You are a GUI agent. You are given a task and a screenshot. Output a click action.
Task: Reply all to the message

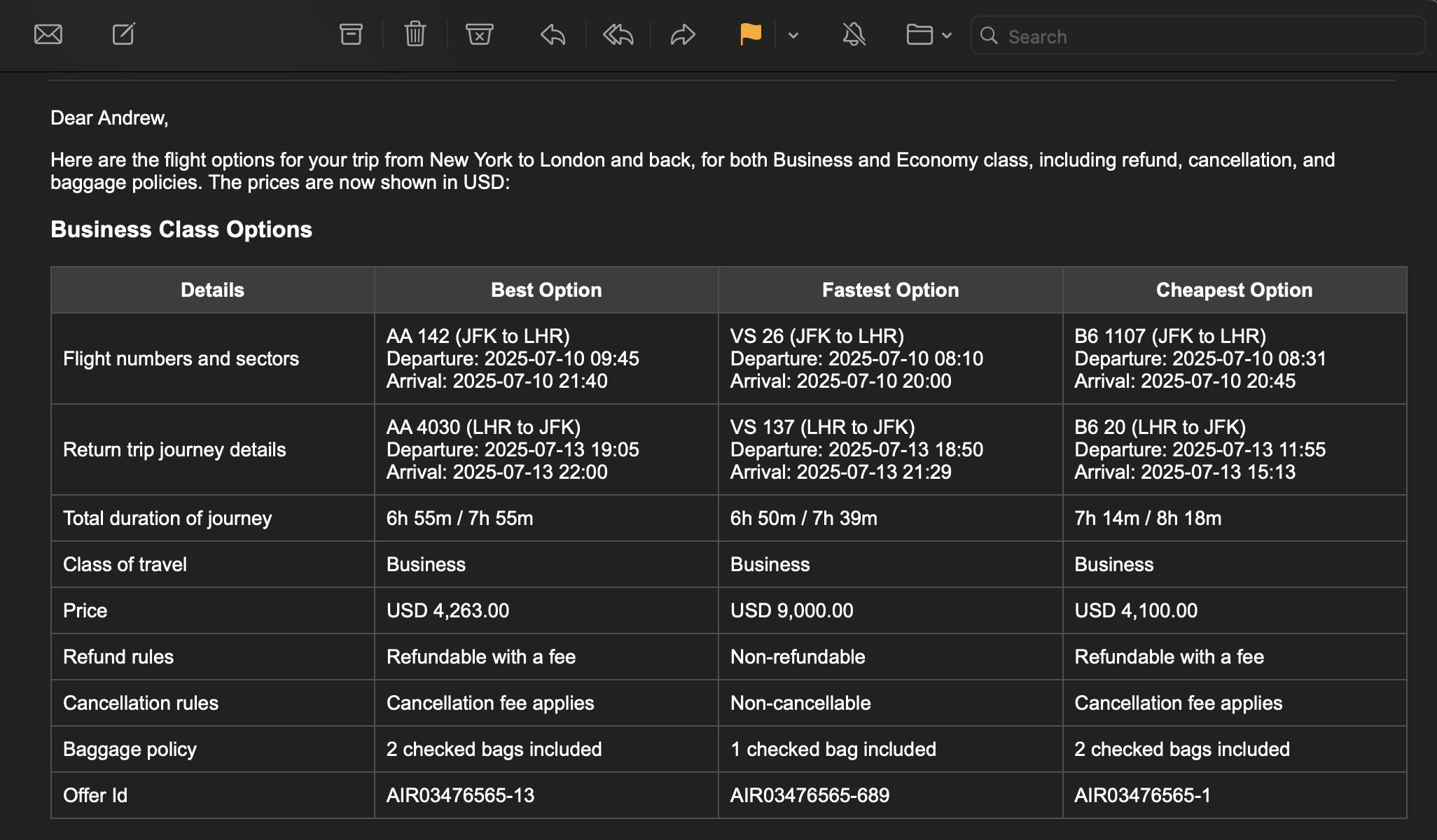pyautogui.click(x=618, y=35)
